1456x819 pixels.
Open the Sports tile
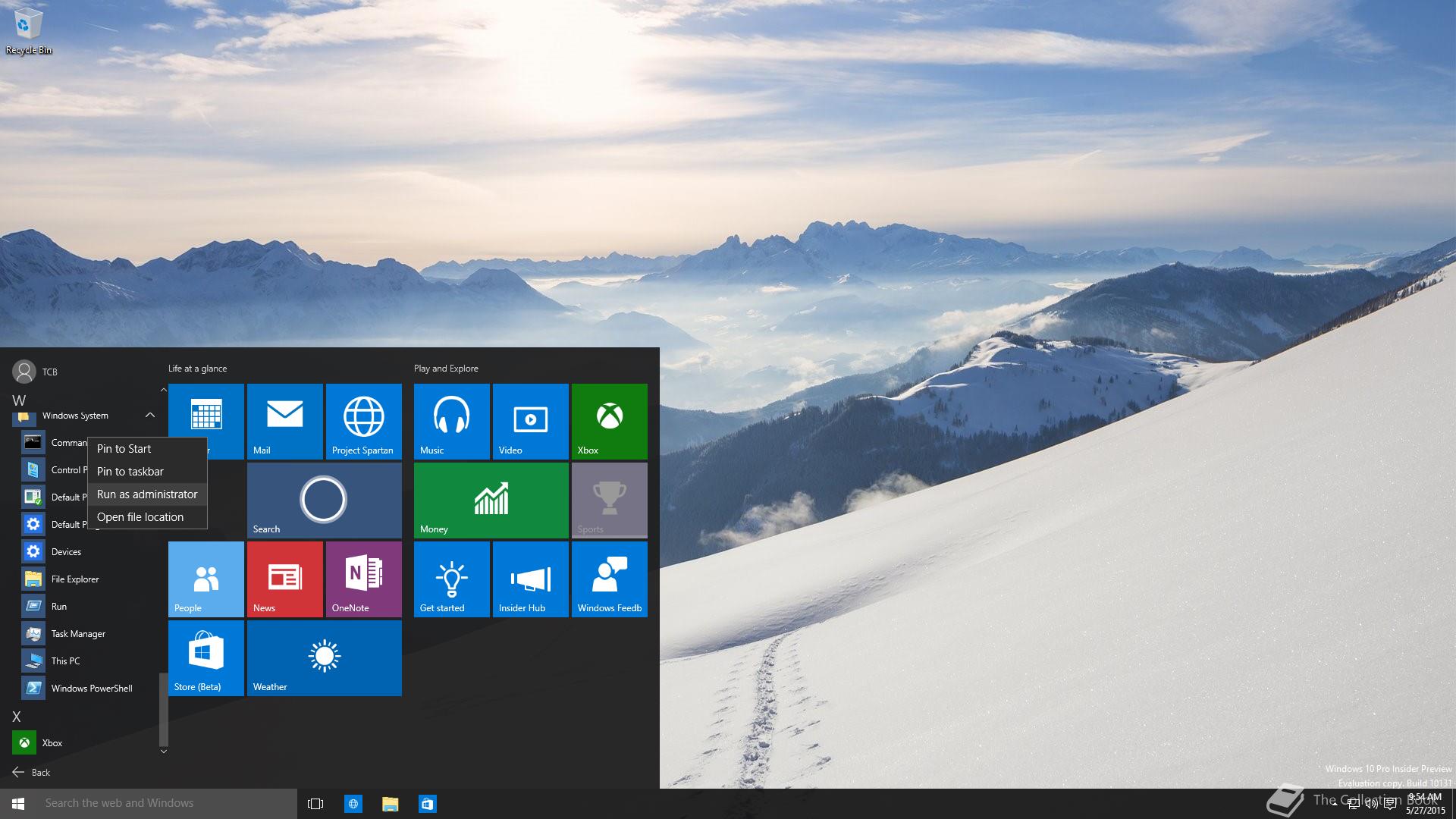pyautogui.click(x=610, y=500)
